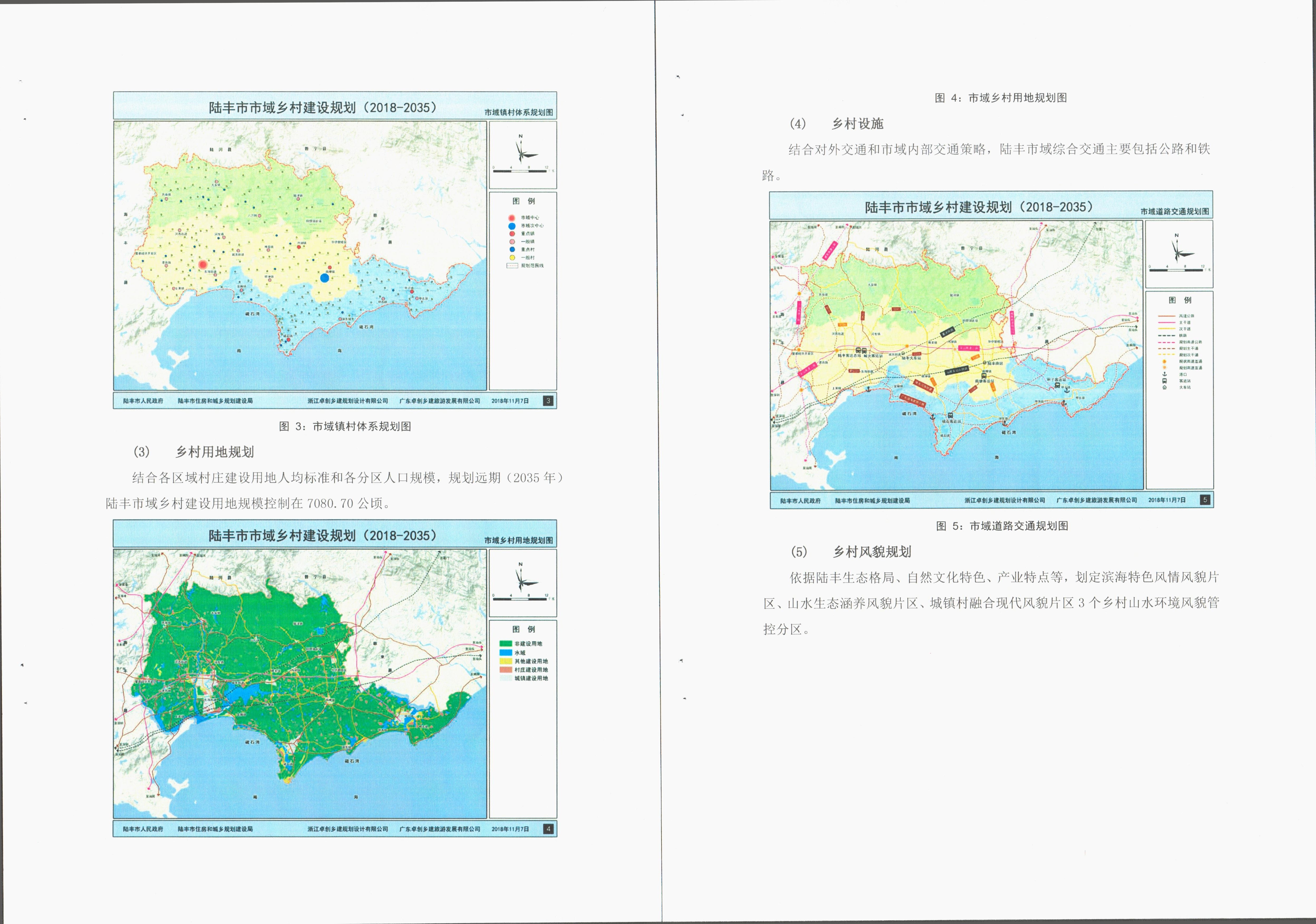Screen dimensions: 1316x924
Task: Click the paragraph line starting 依据陆丰生态格局
Action: (1004, 577)
